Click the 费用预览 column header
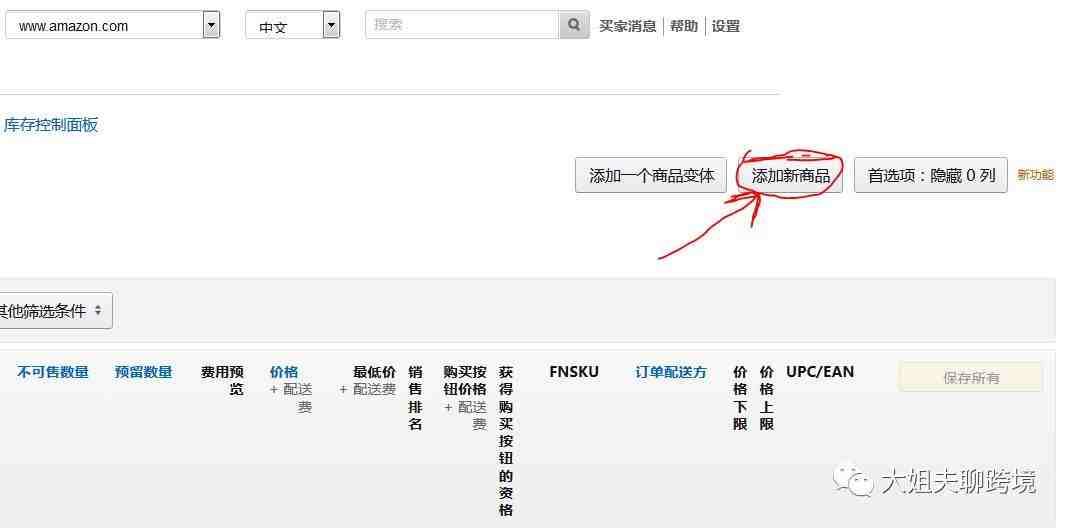The image size is (1071, 528). click(x=222, y=380)
